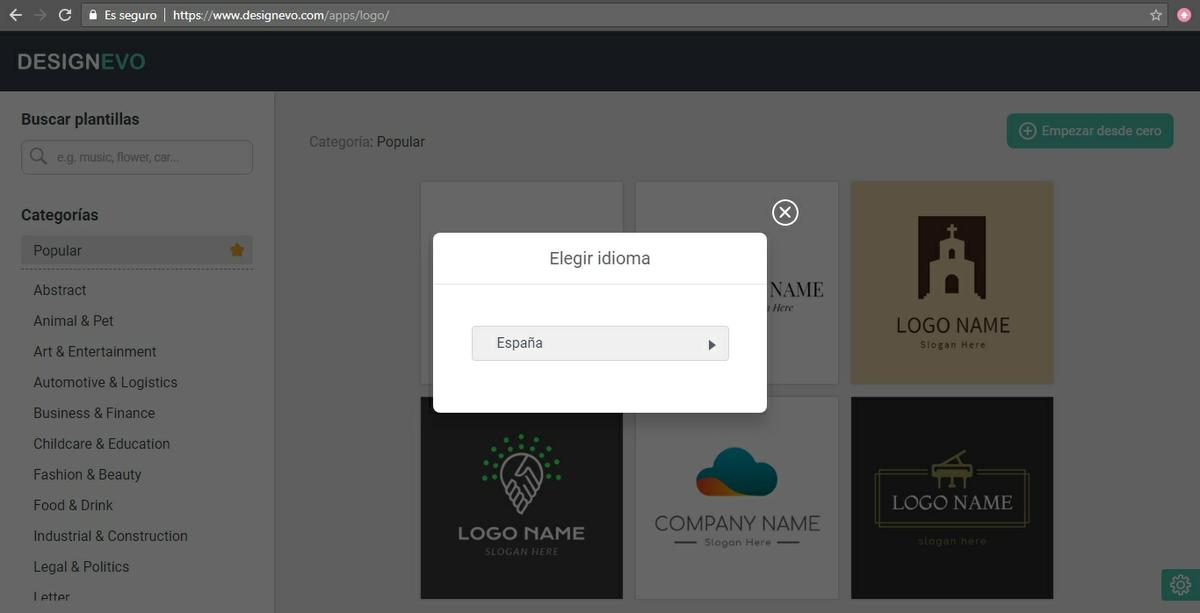Screen dimensions: 1200x613
Task: Open the Business & Finance category
Action: [x=94, y=413]
